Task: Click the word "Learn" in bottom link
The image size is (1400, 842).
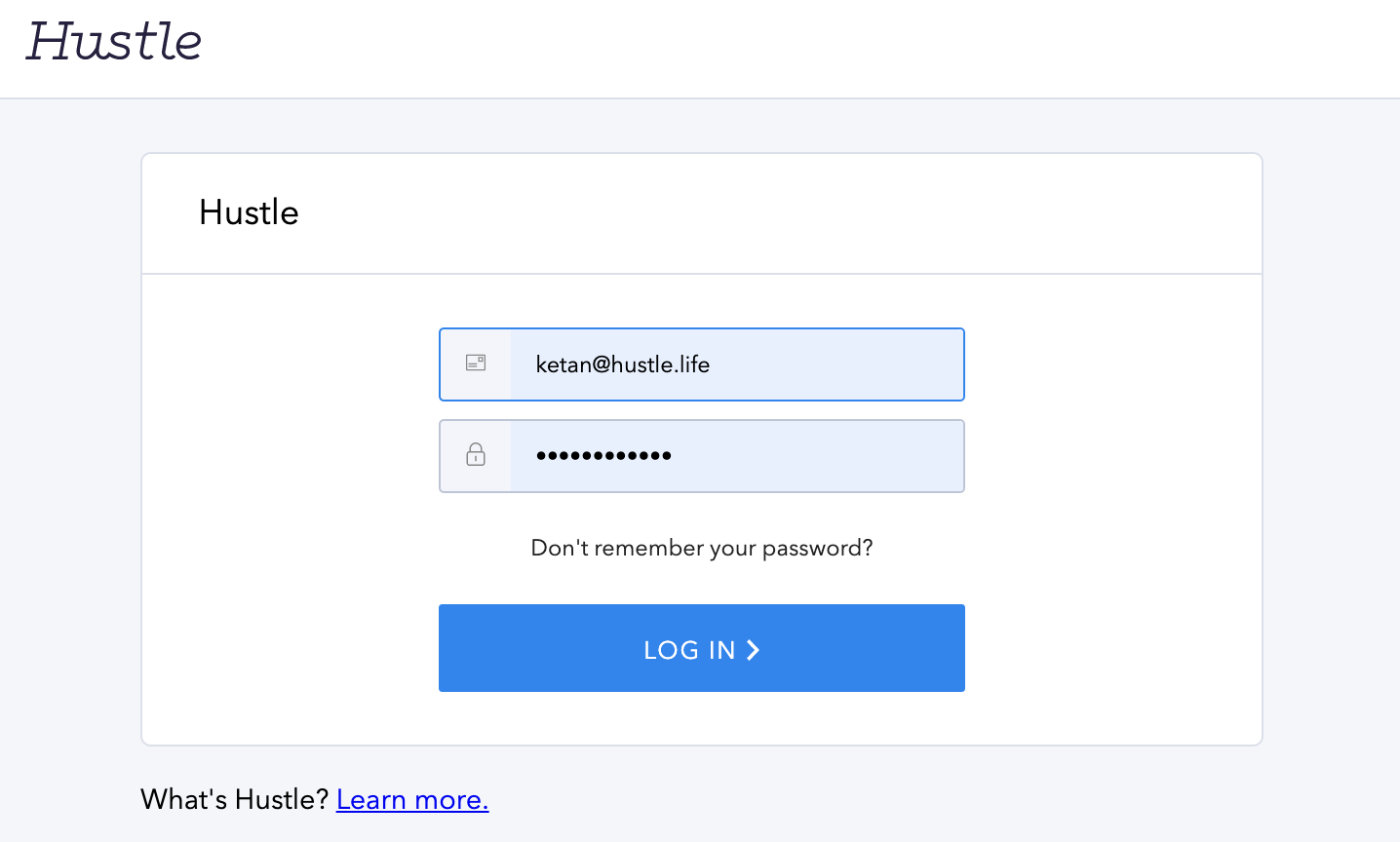Action: point(371,800)
